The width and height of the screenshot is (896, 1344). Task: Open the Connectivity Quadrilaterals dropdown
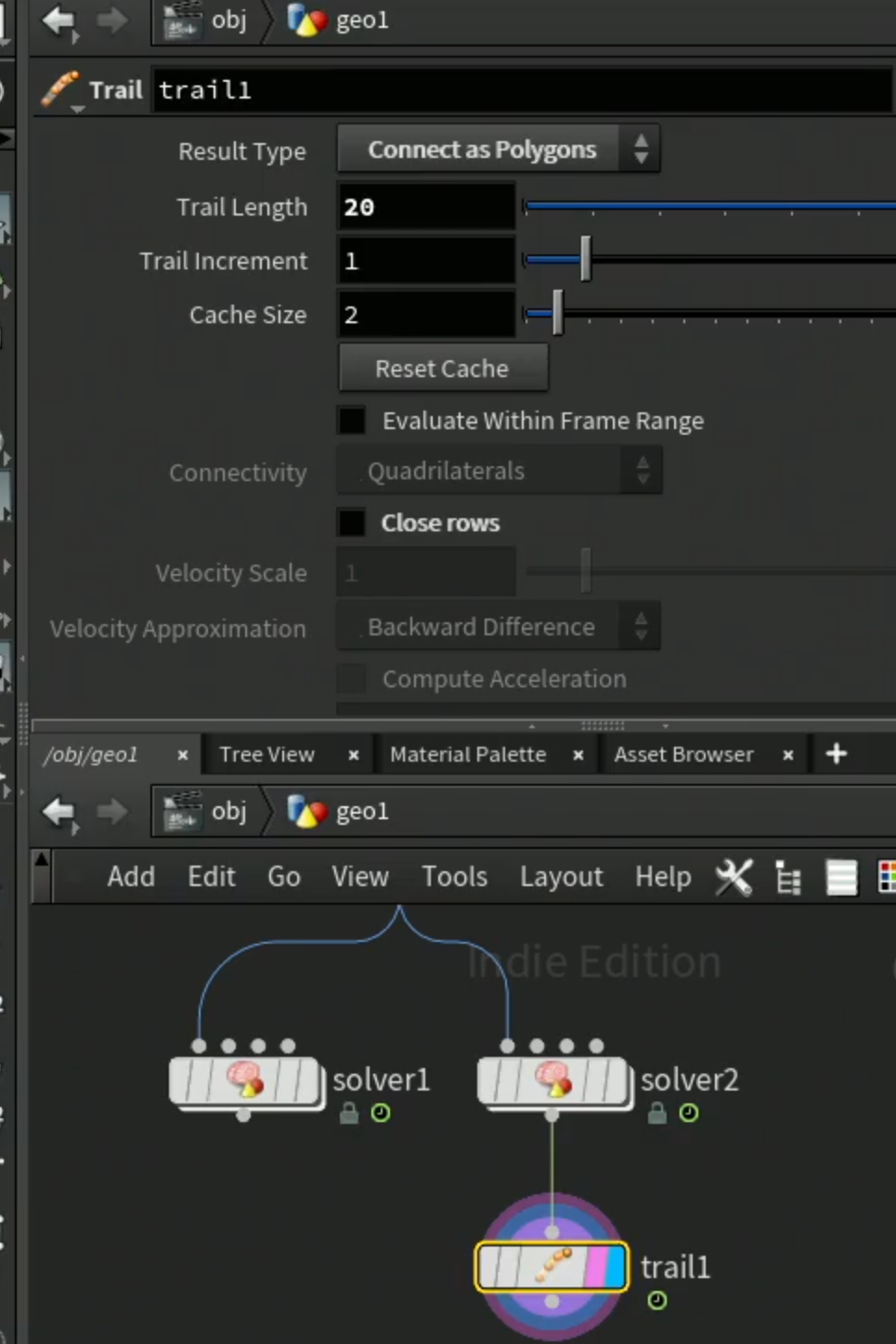tap(499, 471)
